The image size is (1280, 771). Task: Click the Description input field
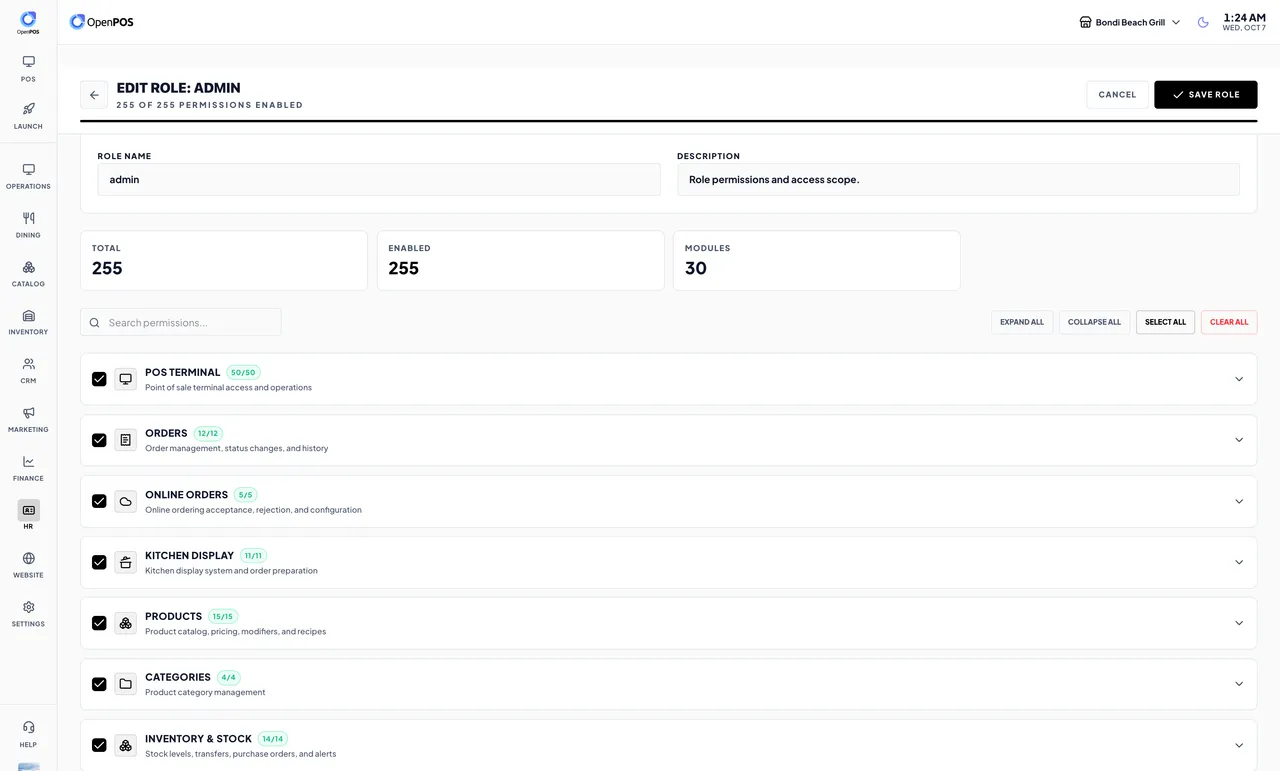click(958, 180)
